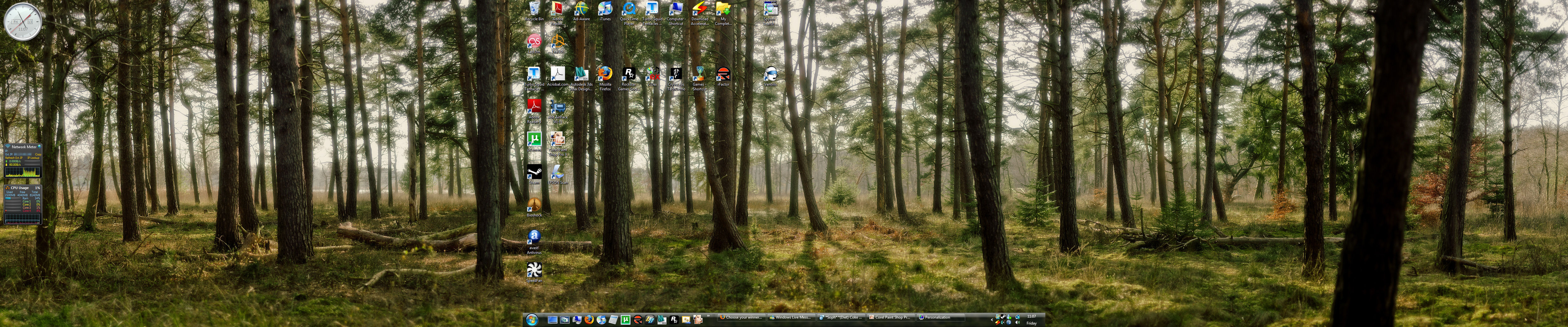Launch 3ds Max from the Quick Launch bar

coord(662,320)
